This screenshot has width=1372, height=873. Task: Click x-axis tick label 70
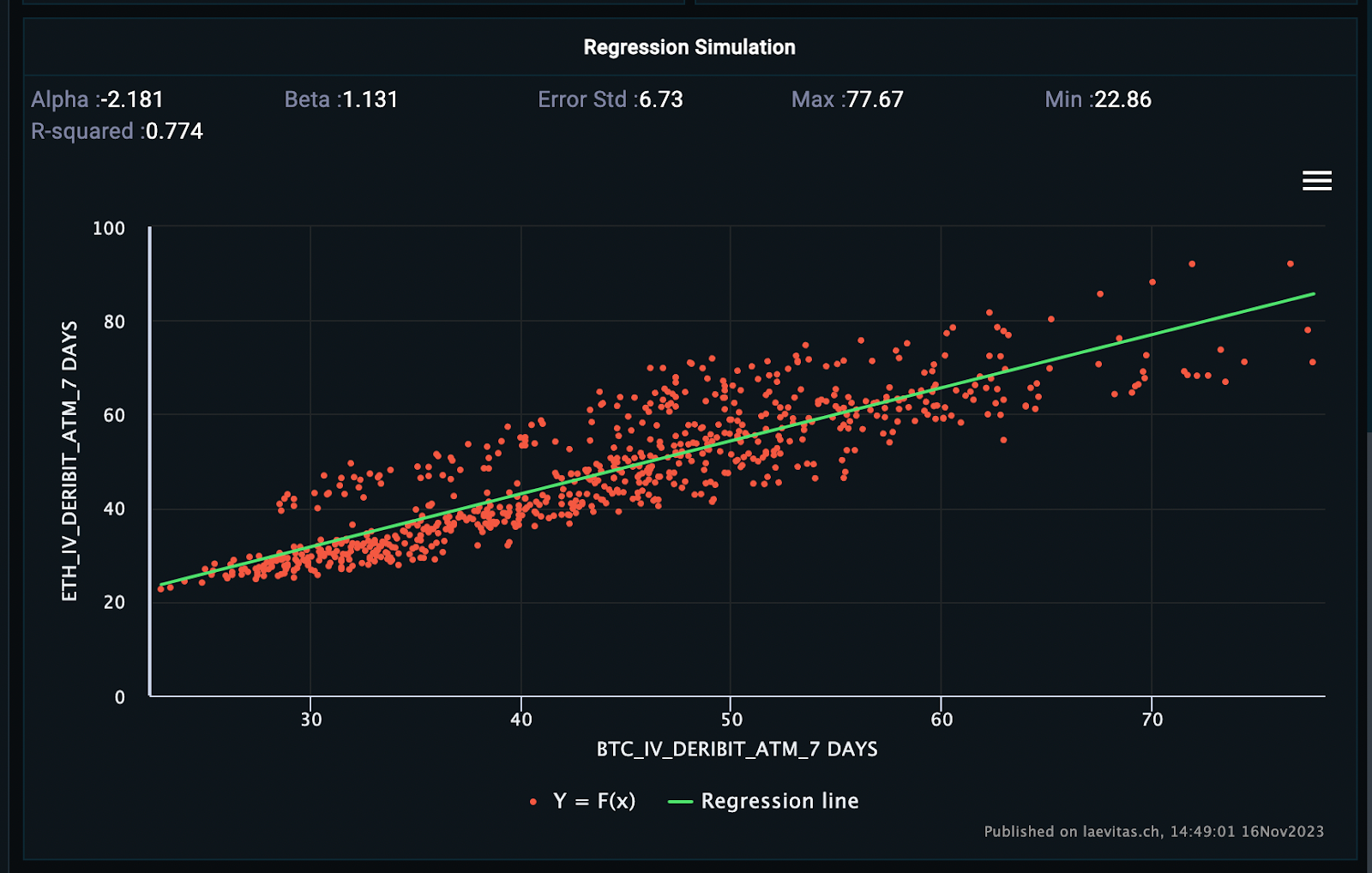pyautogui.click(x=1152, y=719)
